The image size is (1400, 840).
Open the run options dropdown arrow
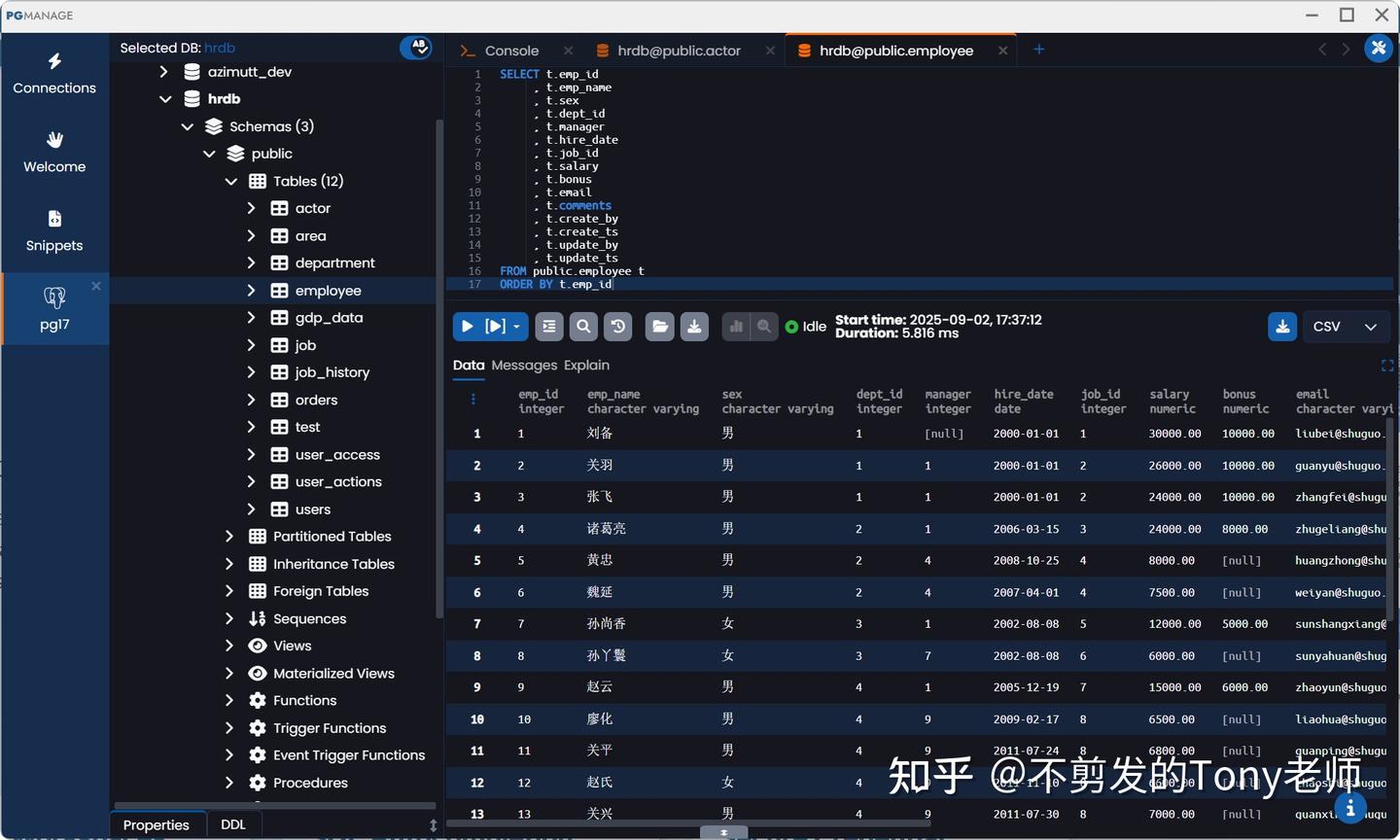[x=515, y=326]
